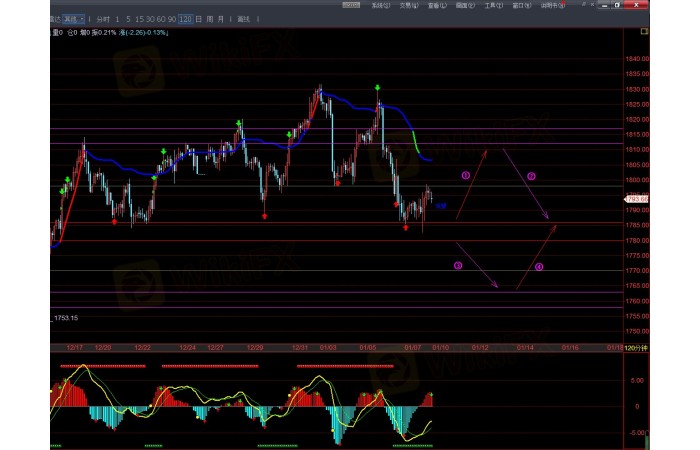
Task: Open the 工具 menu in menu bar
Action: (x=493, y=5)
